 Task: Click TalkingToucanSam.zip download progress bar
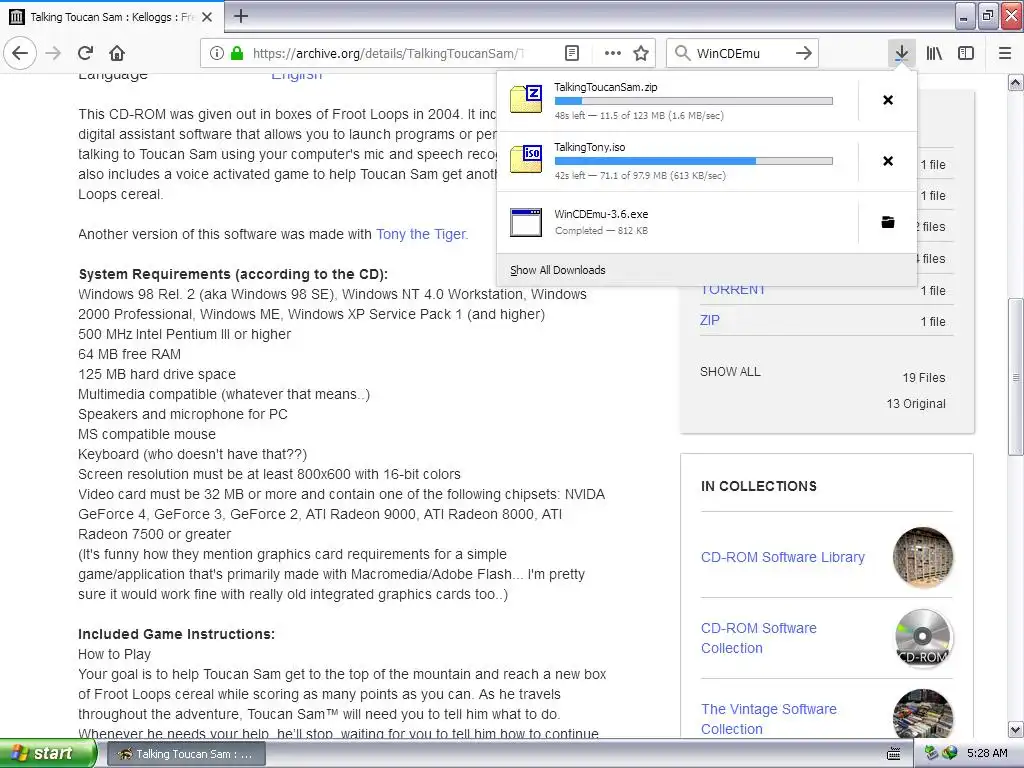pos(694,101)
